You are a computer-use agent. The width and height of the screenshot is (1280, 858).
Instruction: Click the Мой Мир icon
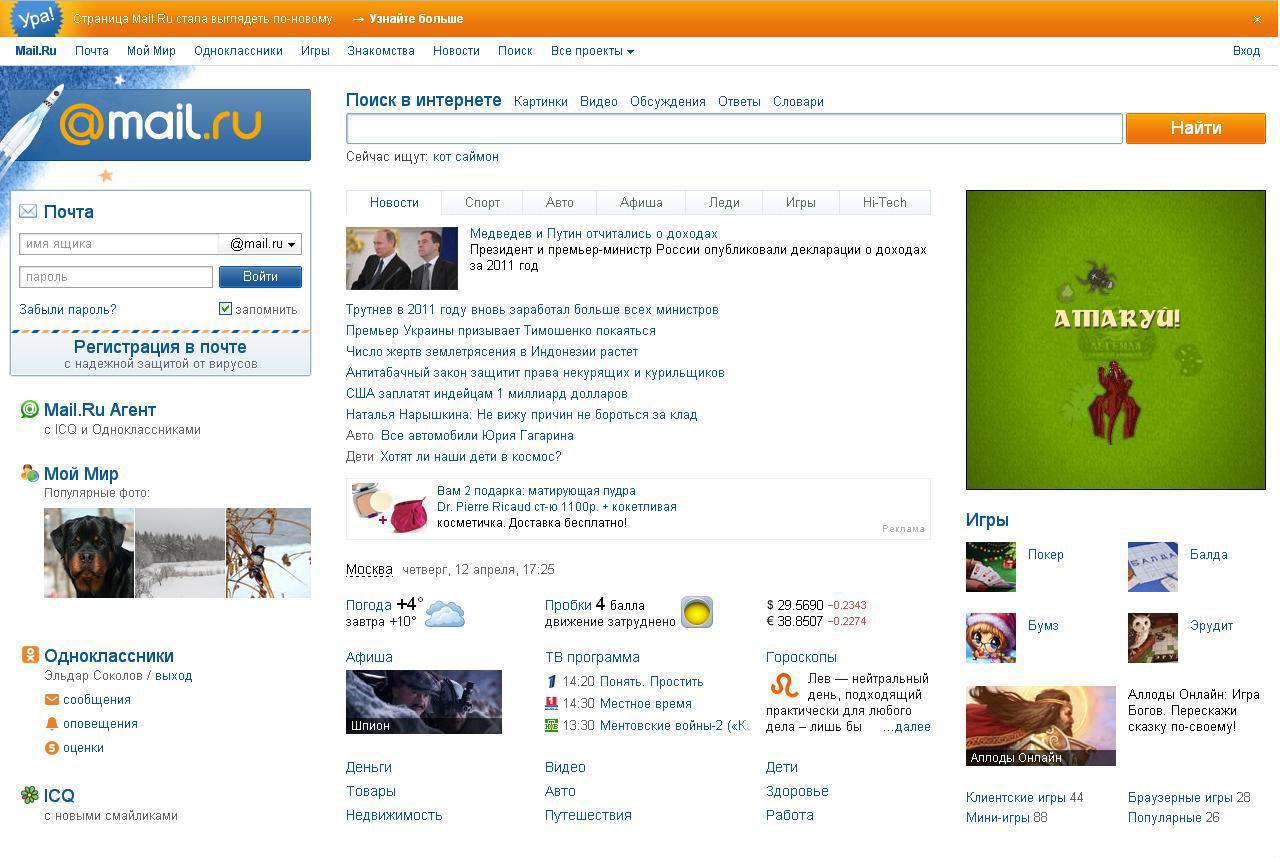[30, 474]
